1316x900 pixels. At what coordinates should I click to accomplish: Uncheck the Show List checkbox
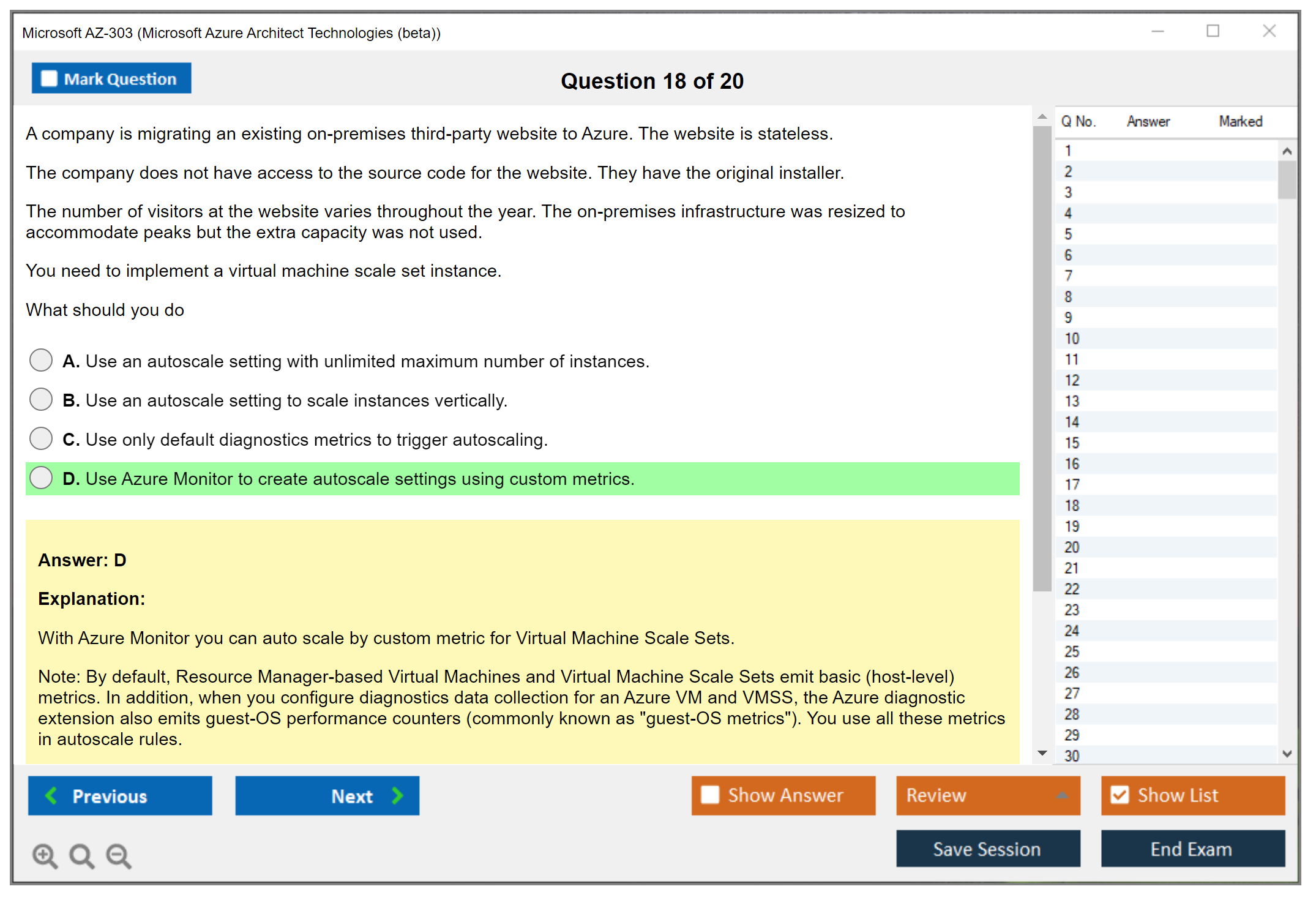1120,795
